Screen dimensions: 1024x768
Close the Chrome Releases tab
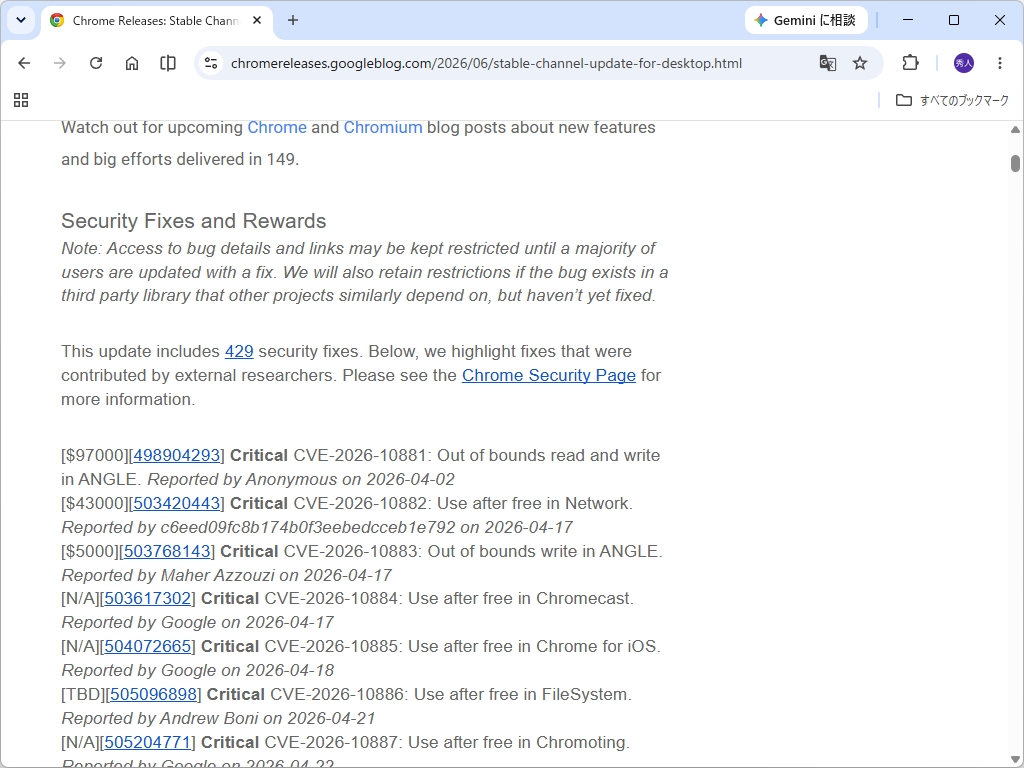click(257, 20)
